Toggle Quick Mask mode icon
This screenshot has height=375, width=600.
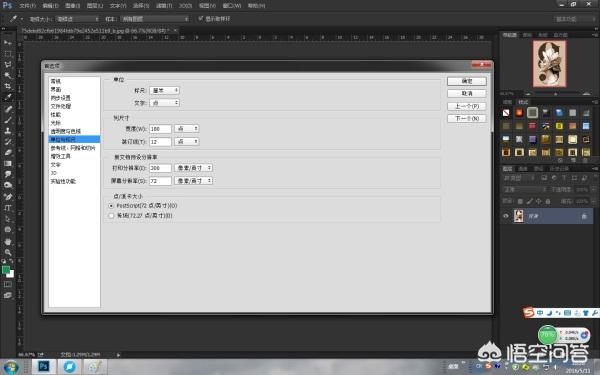pos(8,284)
